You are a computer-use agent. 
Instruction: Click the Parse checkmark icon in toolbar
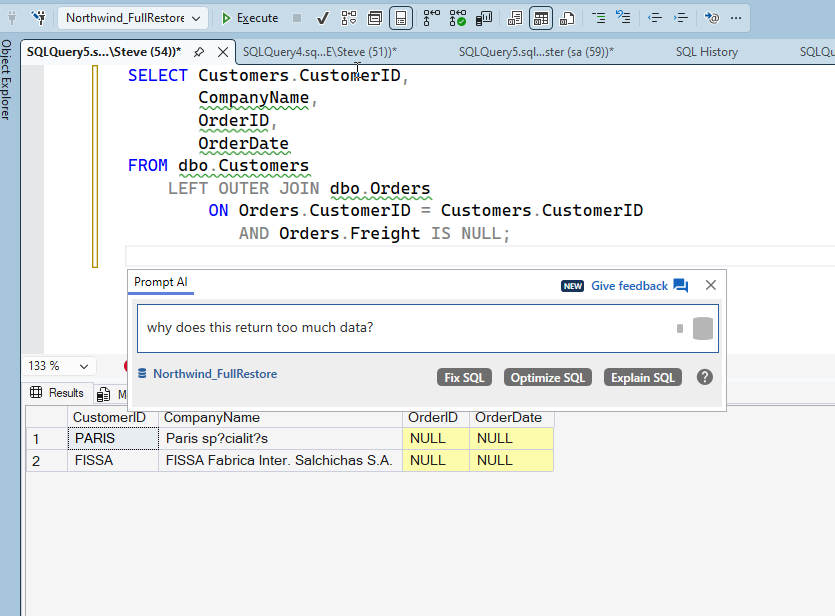323,18
